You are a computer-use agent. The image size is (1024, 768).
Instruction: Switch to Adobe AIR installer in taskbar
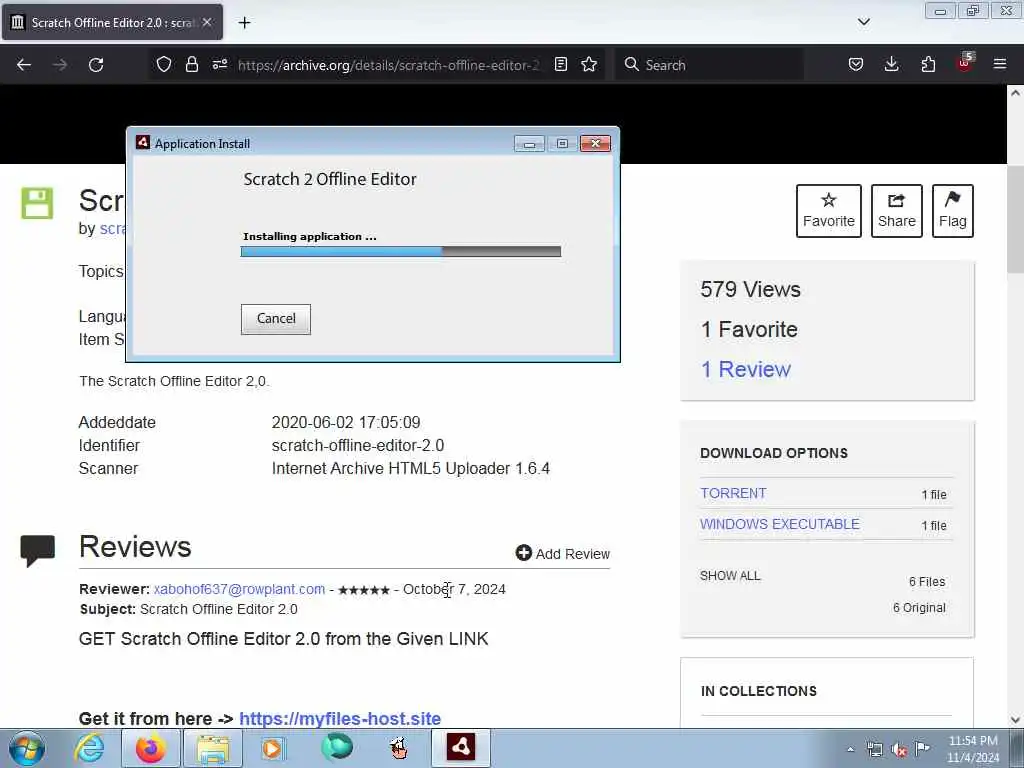(460, 748)
